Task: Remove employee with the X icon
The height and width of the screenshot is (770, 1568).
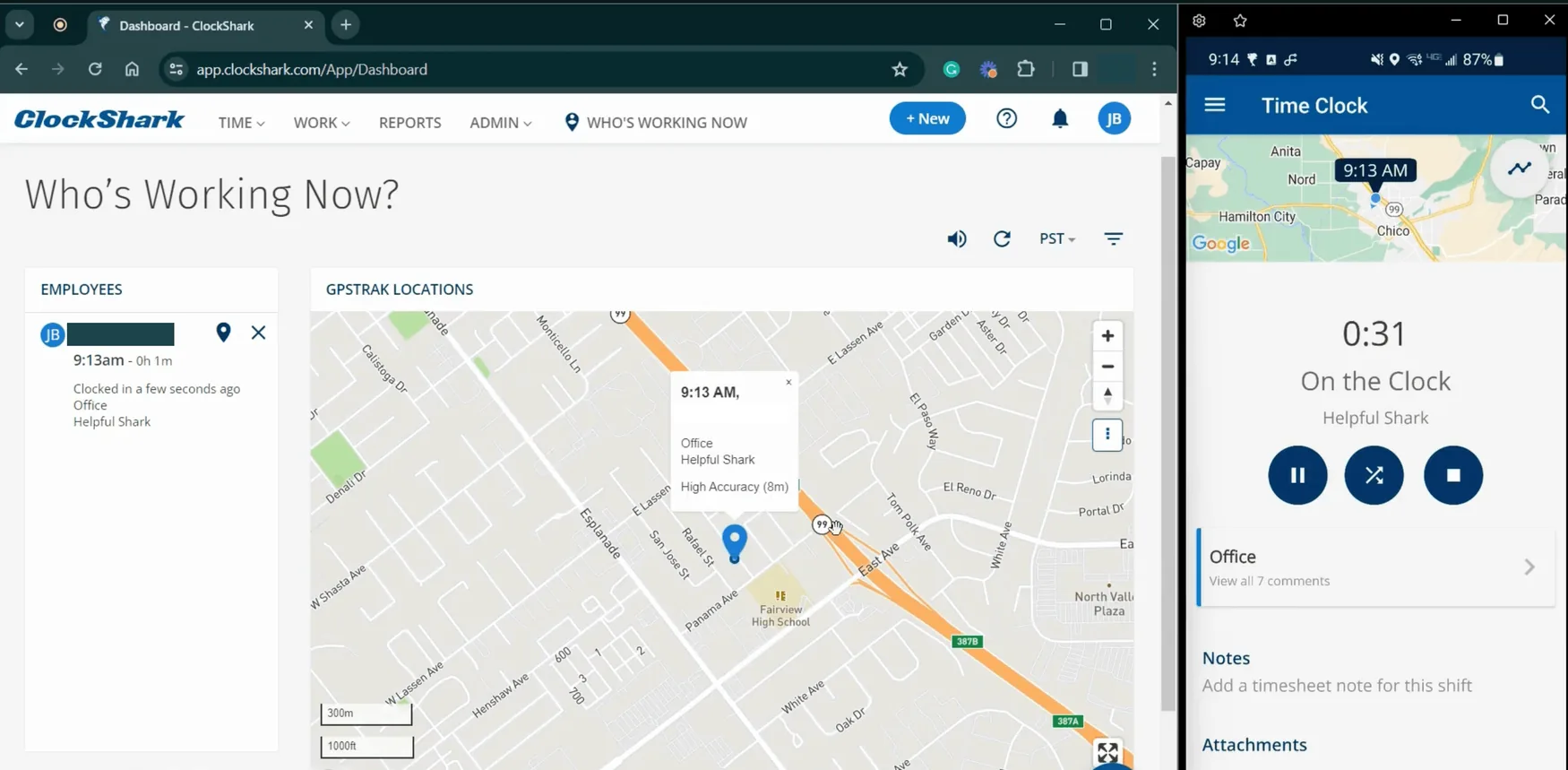Action: 258,333
